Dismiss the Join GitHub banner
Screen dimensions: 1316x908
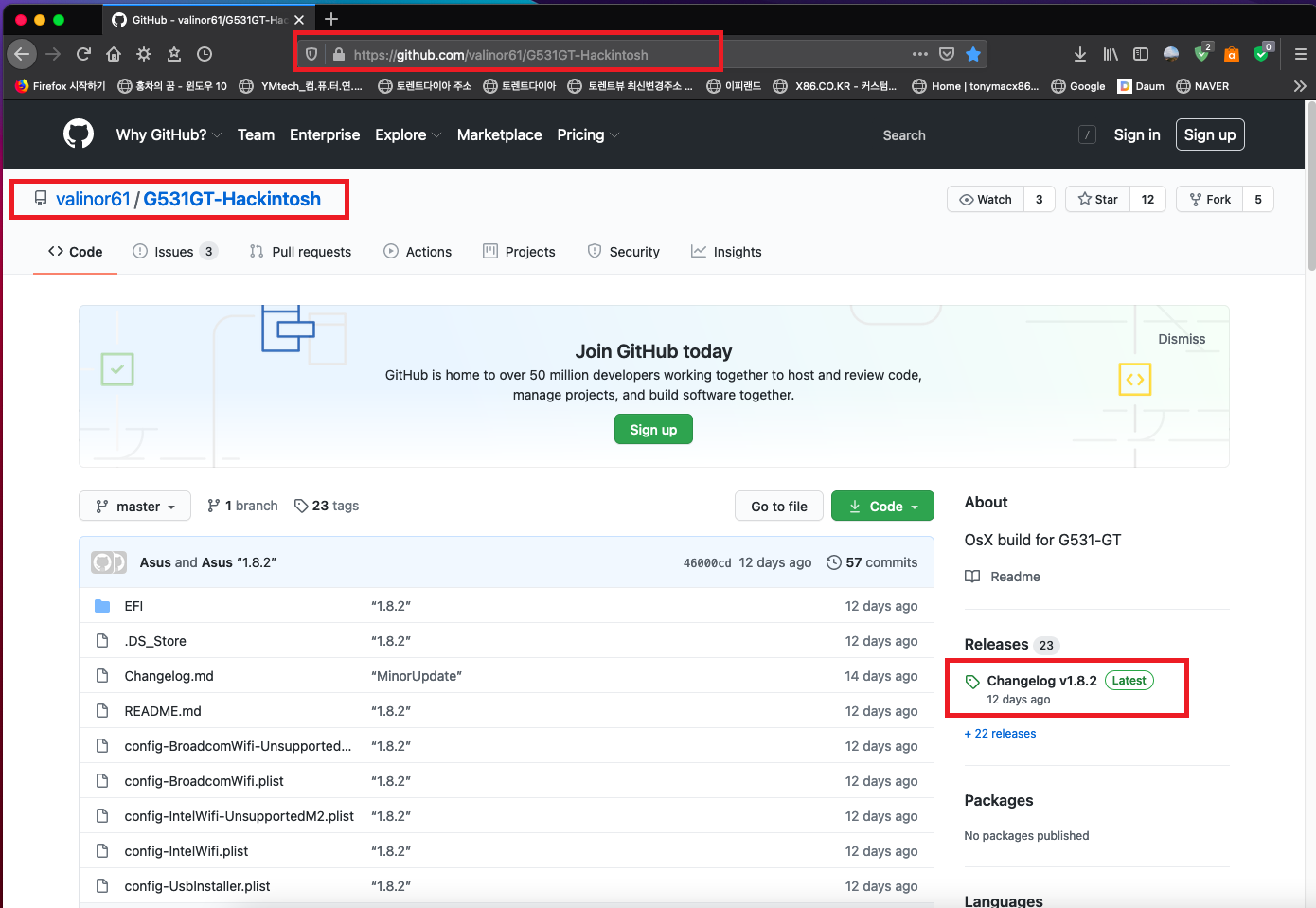(x=1182, y=339)
